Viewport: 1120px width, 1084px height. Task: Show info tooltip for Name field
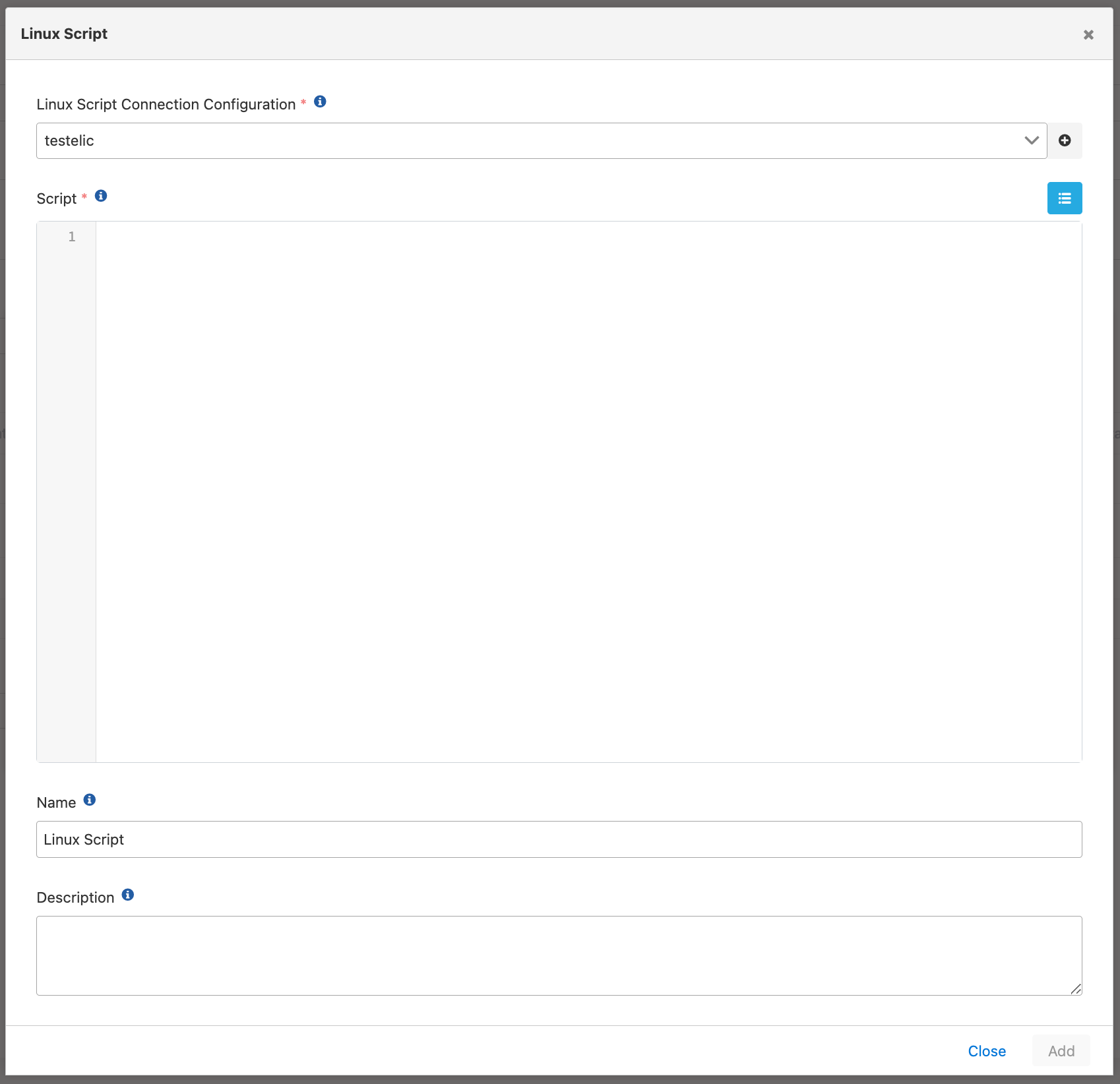point(90,800)
